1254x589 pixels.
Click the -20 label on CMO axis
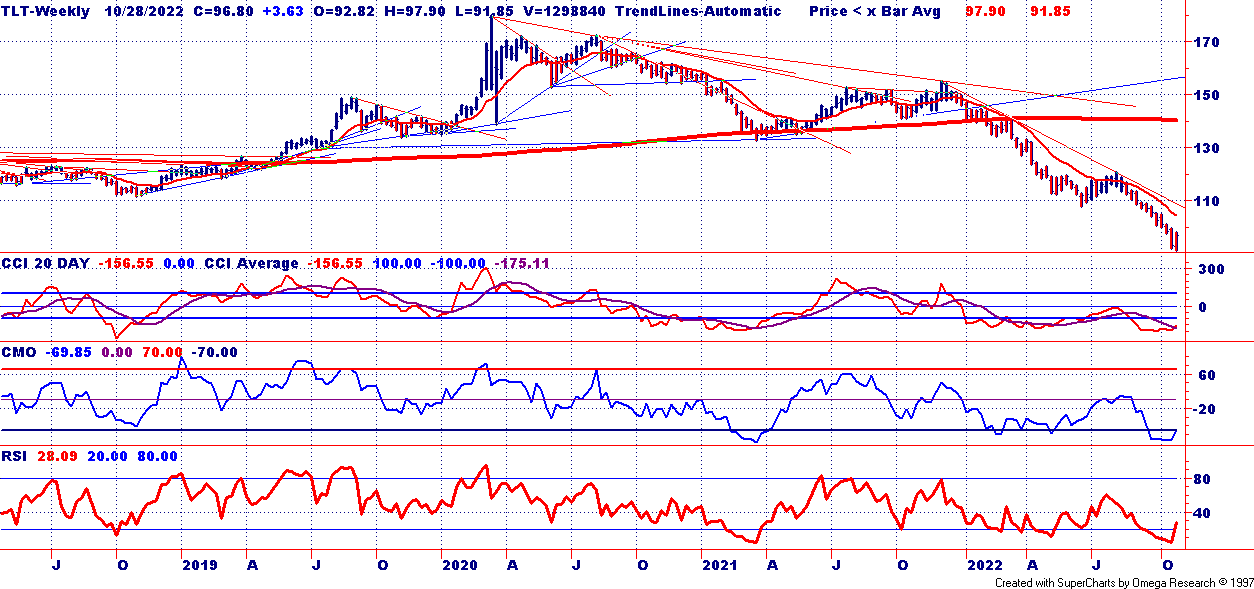pos(1205,409)
